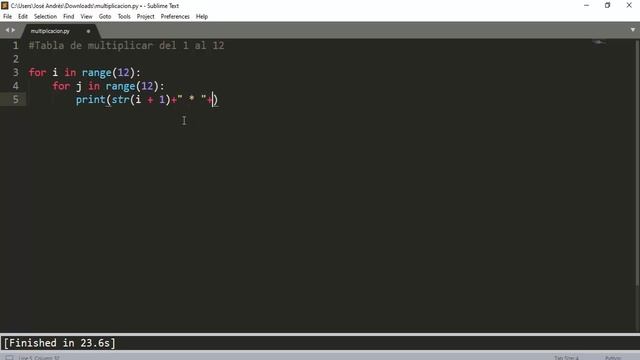Screen dimensions: 640x360
Task: Open the Find menu
Action: (x=69, y=16)
